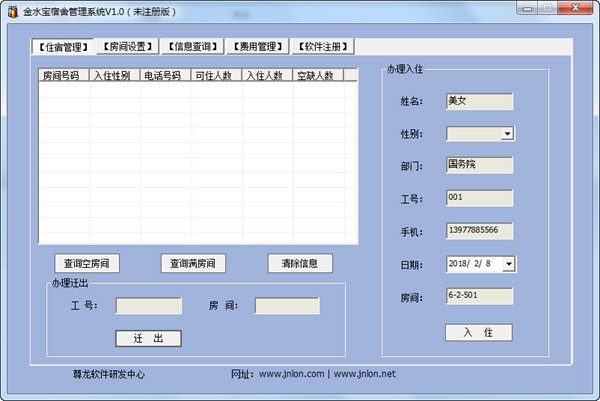Click the website text www.jnlon.net

(x=365, y=374)
